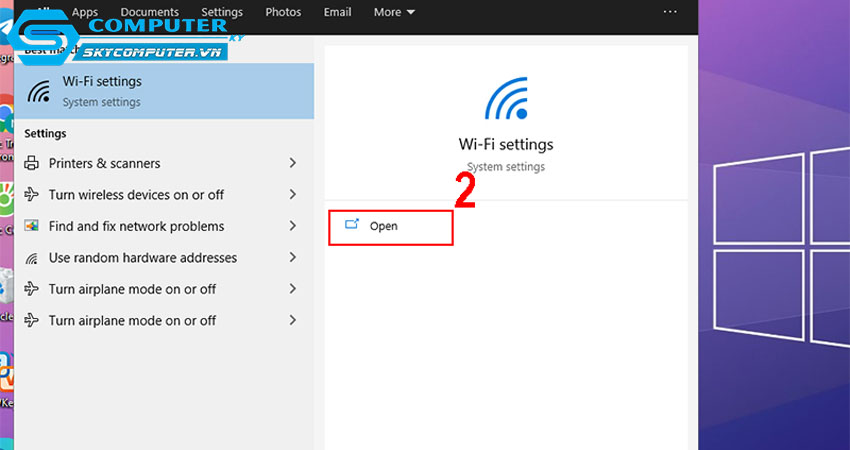Switch to the Email search tab

[x=337, y=12]
